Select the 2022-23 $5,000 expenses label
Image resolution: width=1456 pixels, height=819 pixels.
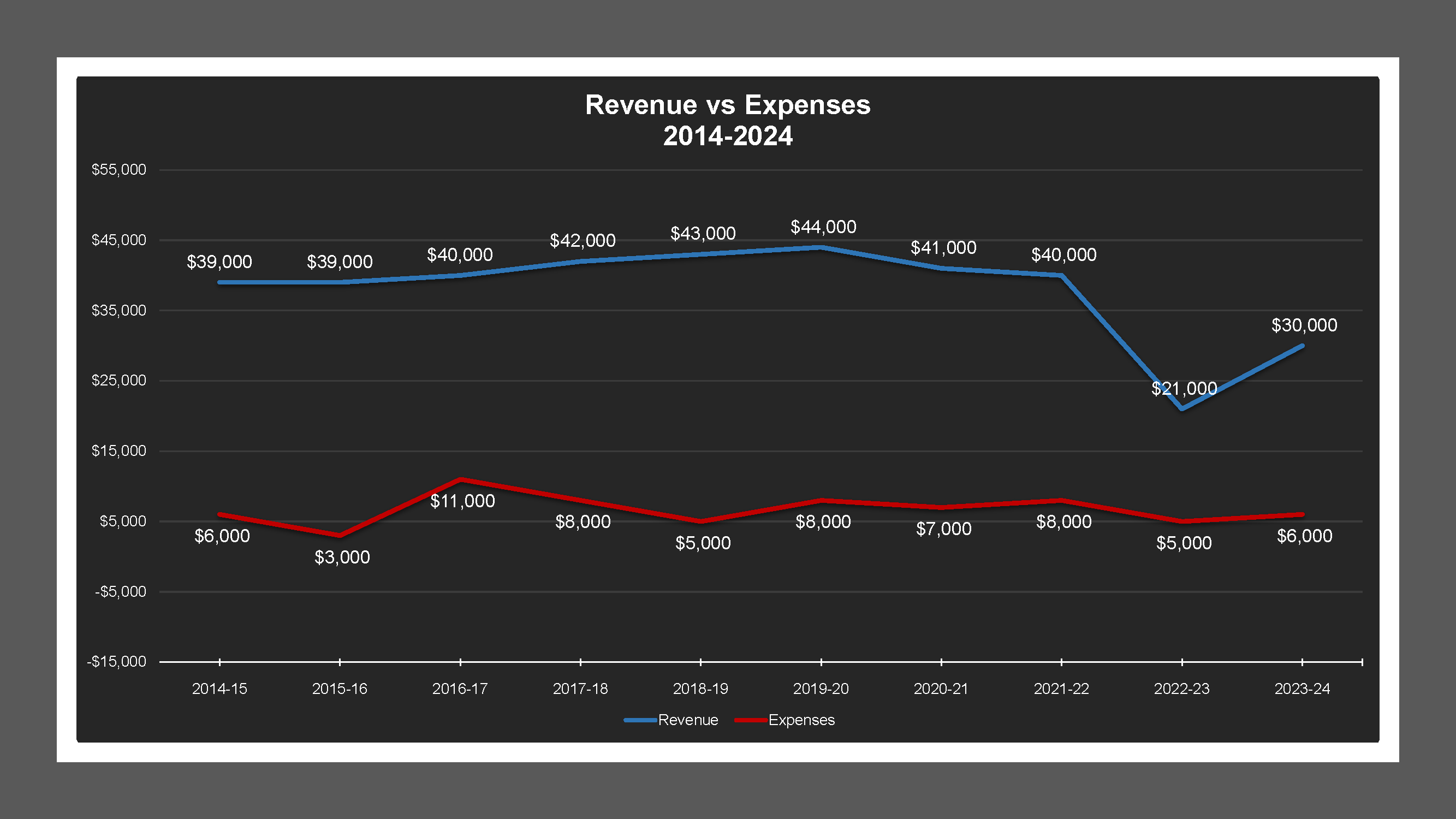coord(1184,544)
